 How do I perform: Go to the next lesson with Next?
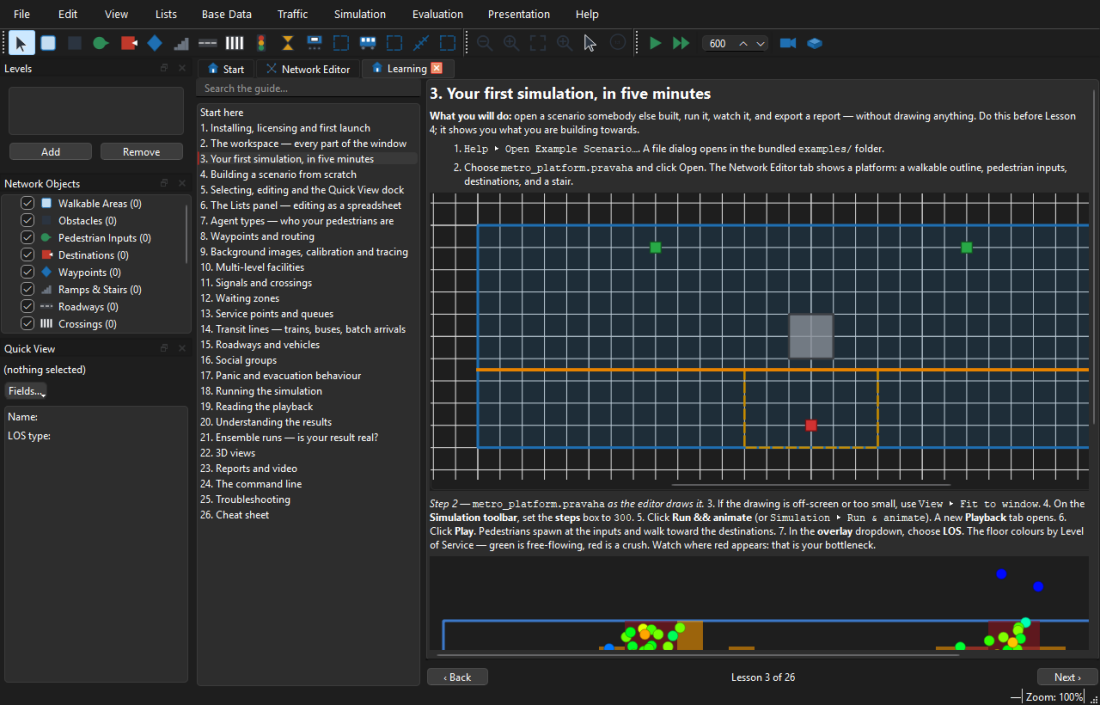click(1067, 677)
